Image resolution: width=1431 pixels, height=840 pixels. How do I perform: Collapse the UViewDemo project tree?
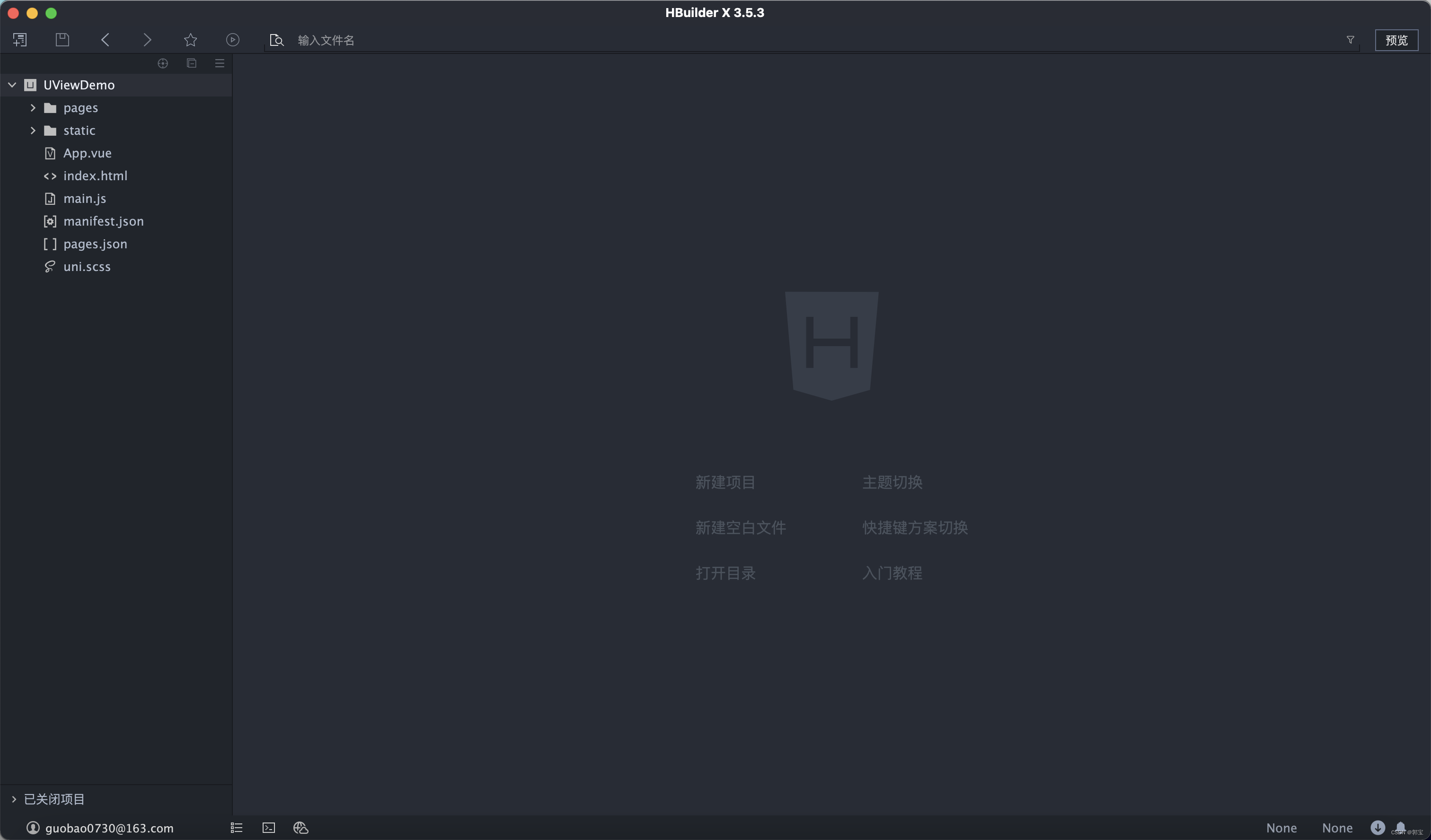(x=12, y=85)
